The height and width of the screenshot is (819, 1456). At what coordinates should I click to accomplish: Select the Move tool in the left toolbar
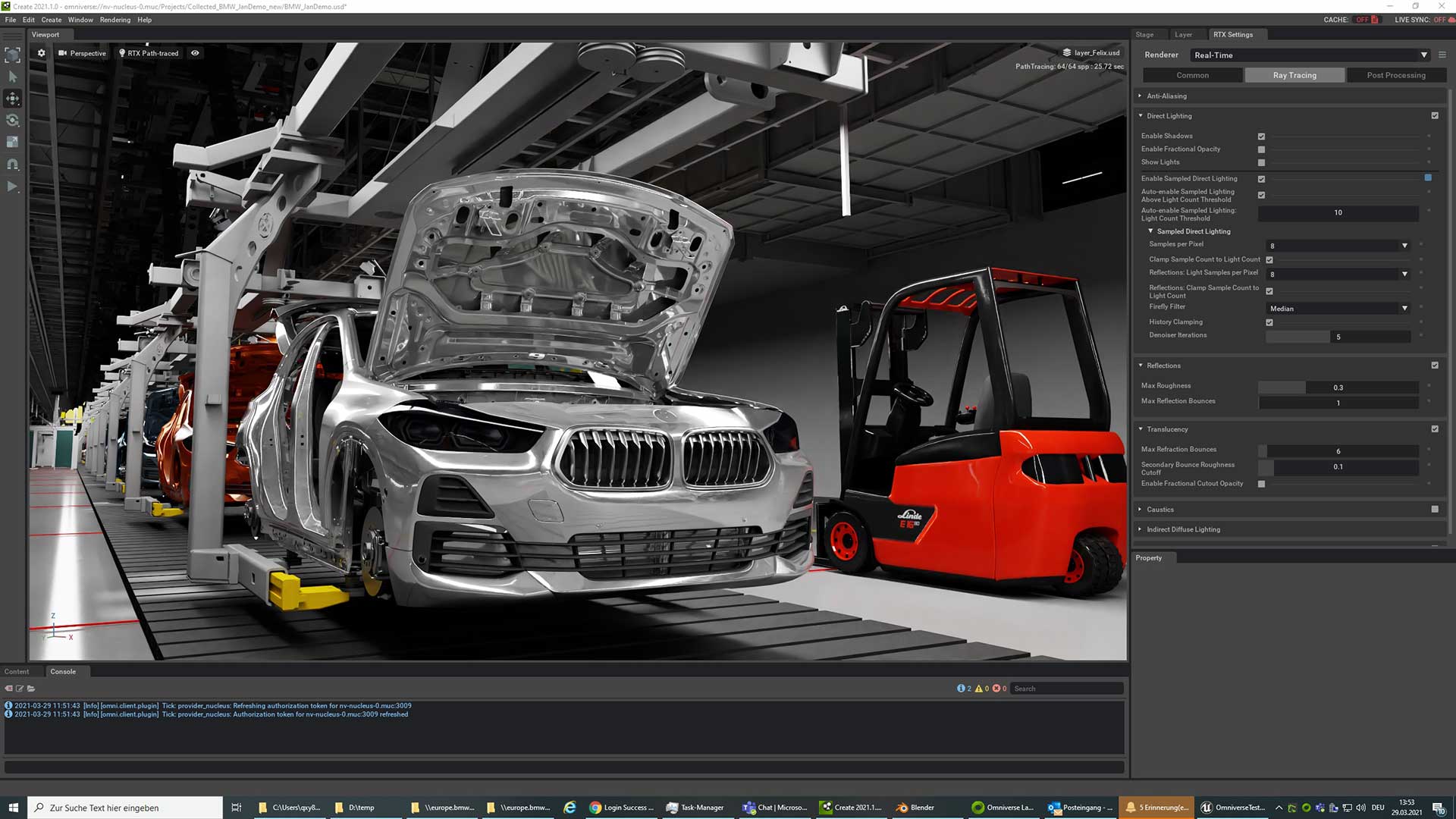(12, 98)
